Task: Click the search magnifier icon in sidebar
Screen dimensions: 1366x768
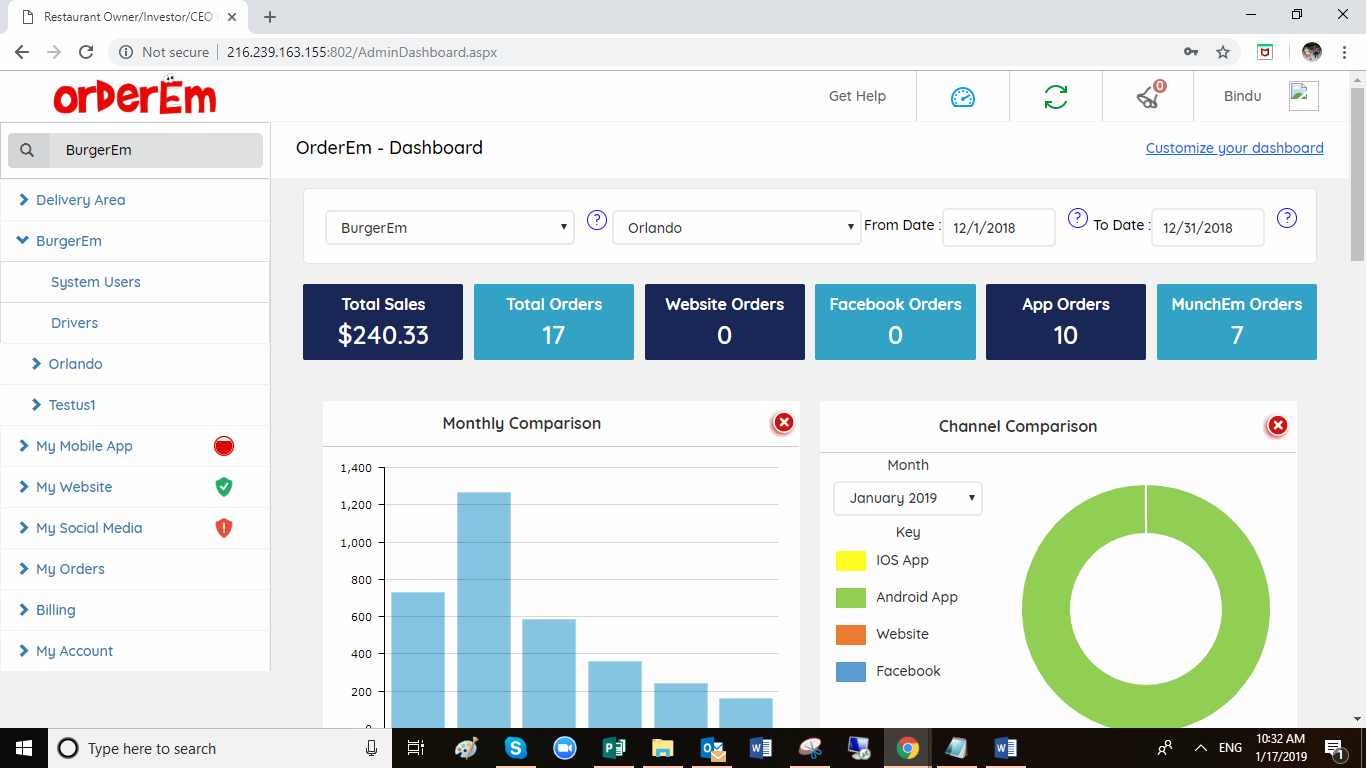Action: tap(28, 150)
